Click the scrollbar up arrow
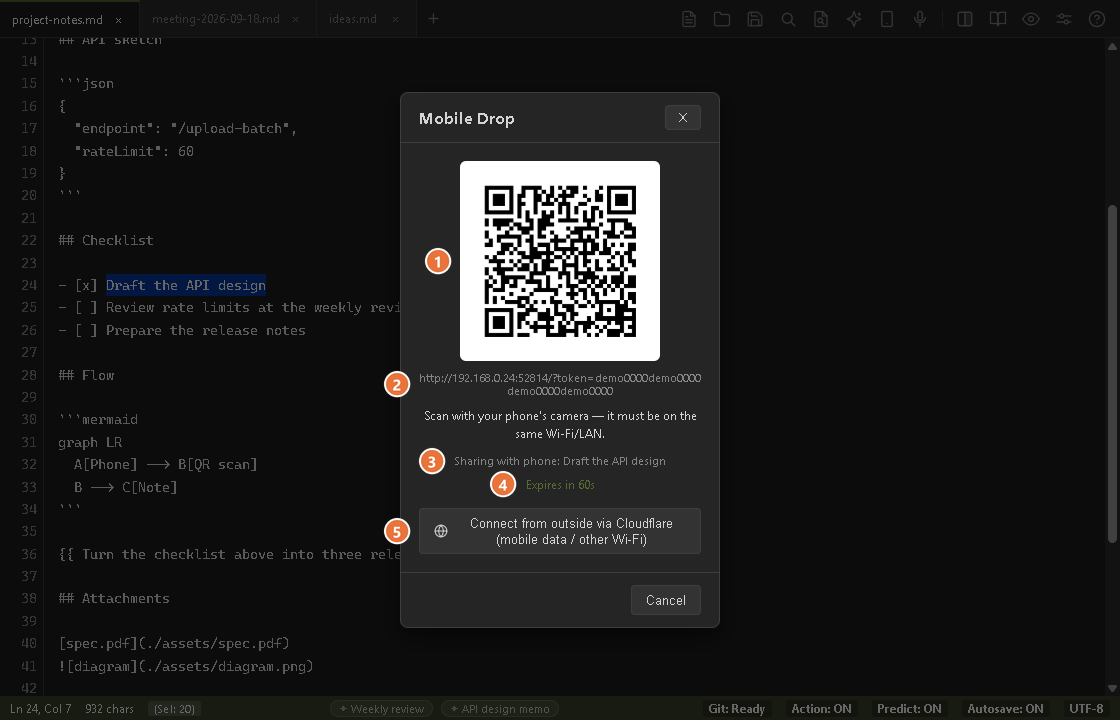This screenshot has width=1120, height=720. tap(1112, 46)
